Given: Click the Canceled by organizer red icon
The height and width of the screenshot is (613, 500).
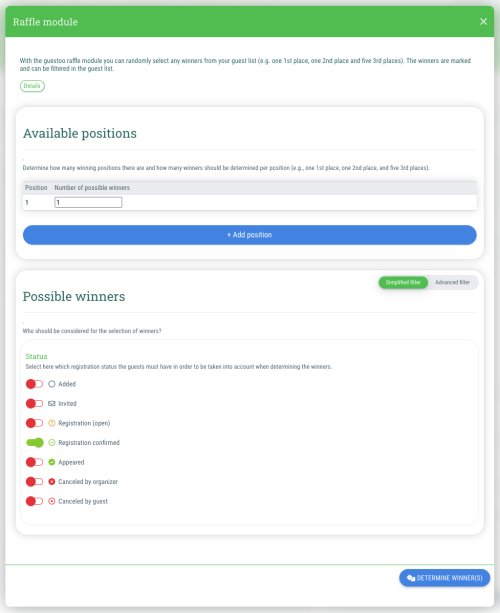Looking at the screenshot, I should 52,482.
